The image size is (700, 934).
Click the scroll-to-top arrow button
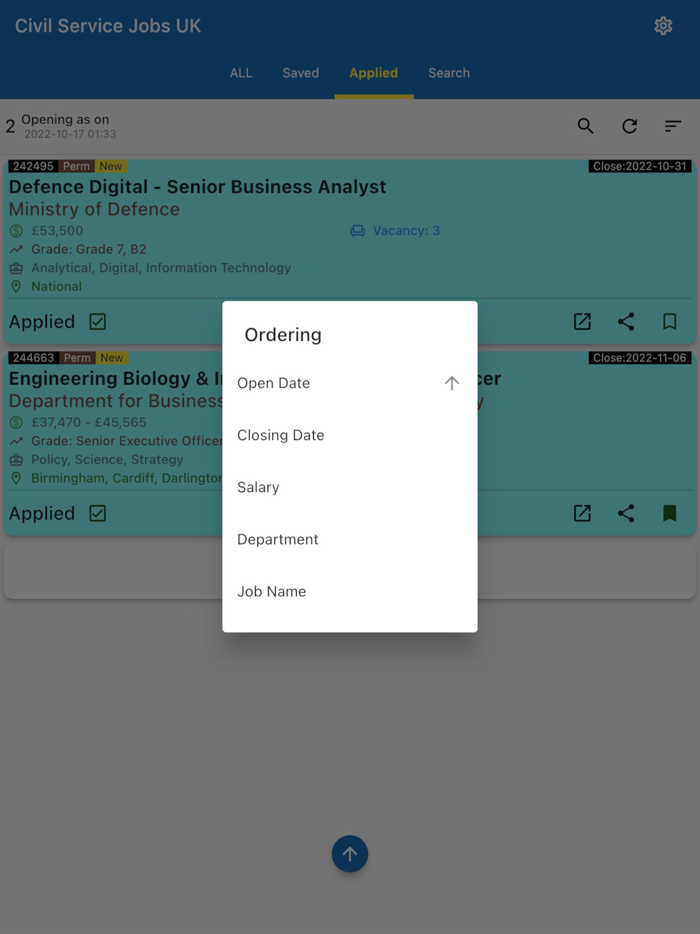pyautogui.click(x=350, y=854)
